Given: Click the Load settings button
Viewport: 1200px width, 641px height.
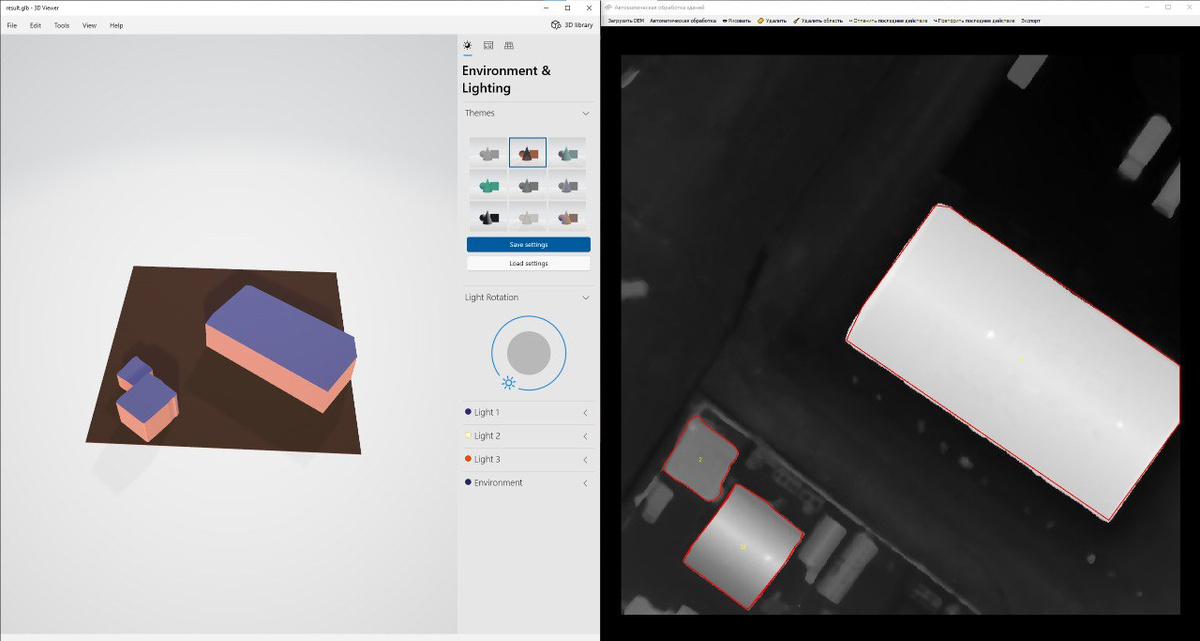Looking at the screenshot, I should point(528,263).
